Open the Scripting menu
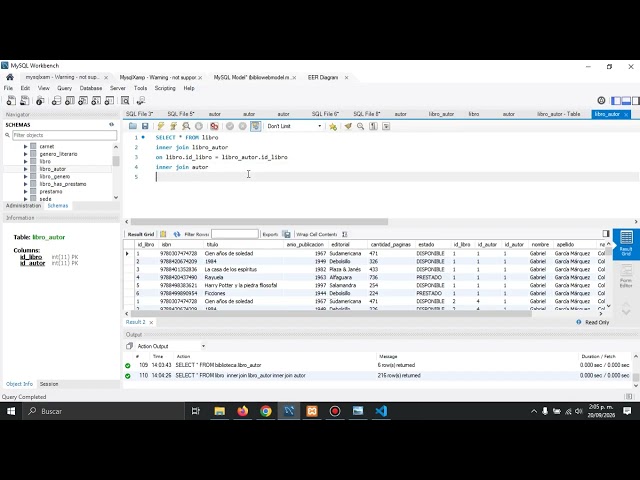Image resolution: width=640 pixels, height=480 pixels. click(165, 88)
